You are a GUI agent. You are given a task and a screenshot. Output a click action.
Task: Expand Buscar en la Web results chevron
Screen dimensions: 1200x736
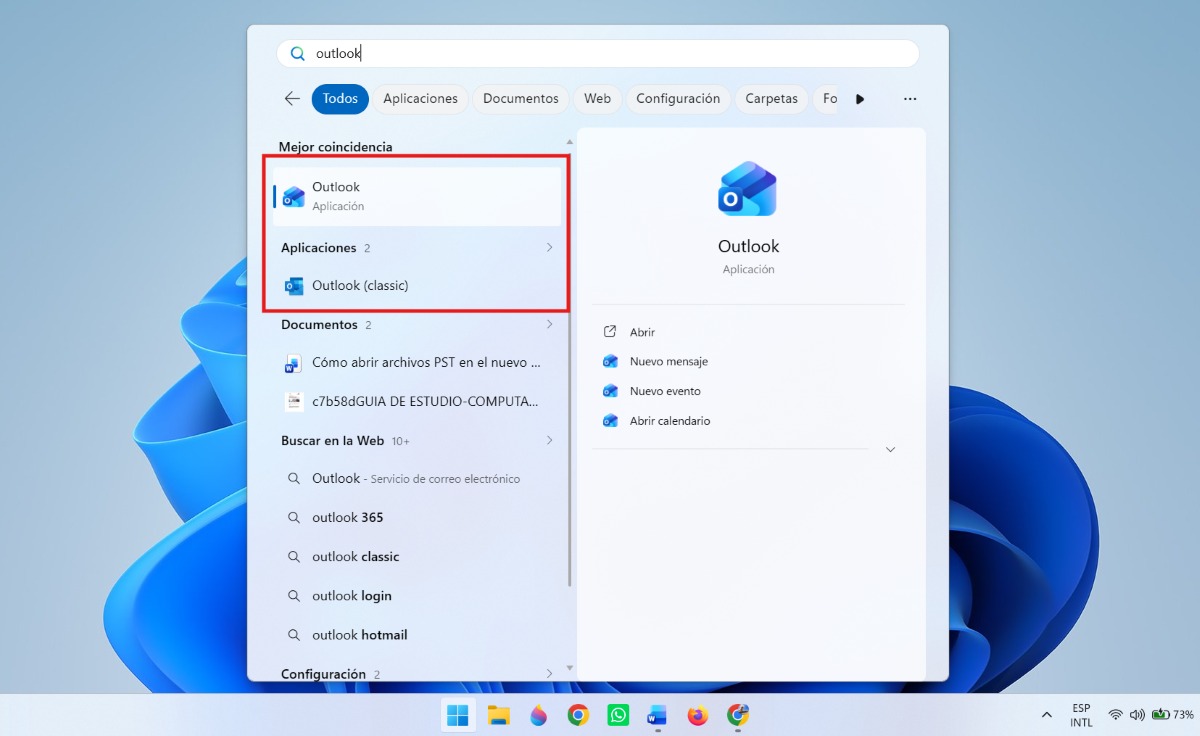[x=549, y=441]
